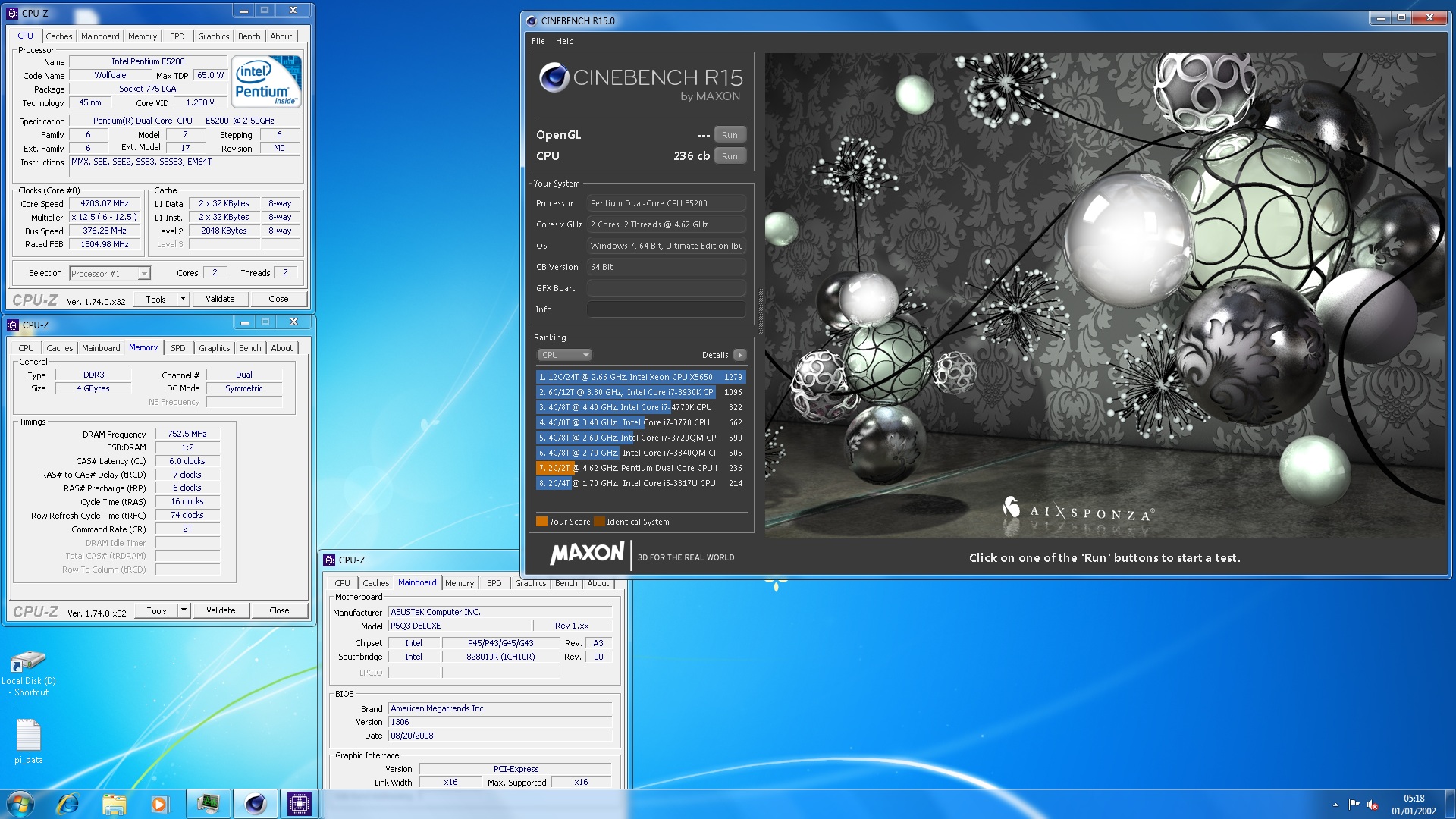Select the CPU-Z taskbar icon
The width and height of the screenshot is (1456, 819).
[x=300, y=804]
